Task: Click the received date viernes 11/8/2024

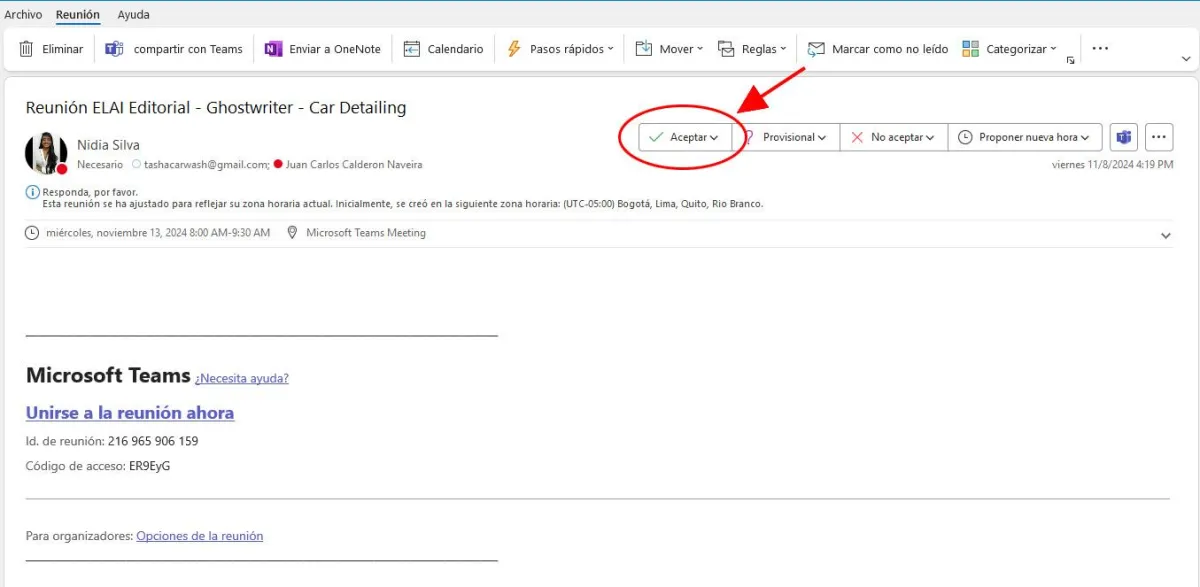Action: tap(1113, 164)
